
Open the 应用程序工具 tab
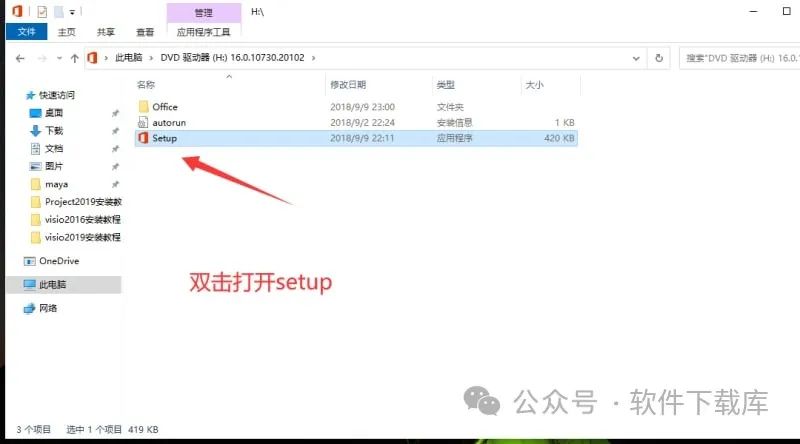pos(204,32)
